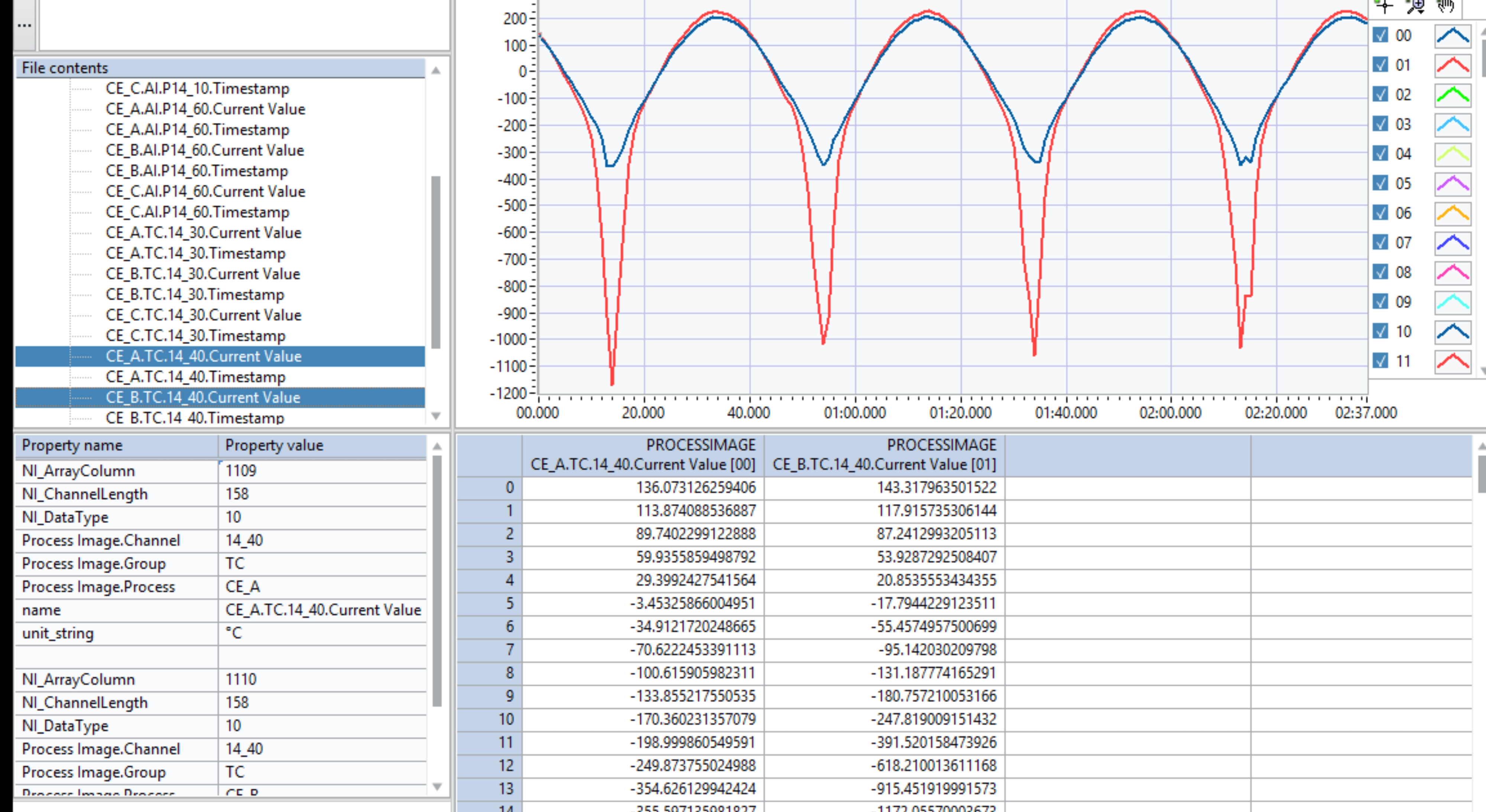The height and width of the screenshot is (812, 1486).
Task: Uncheck plot 01 visibility checkbox
Action: (x=1380, y=65)
